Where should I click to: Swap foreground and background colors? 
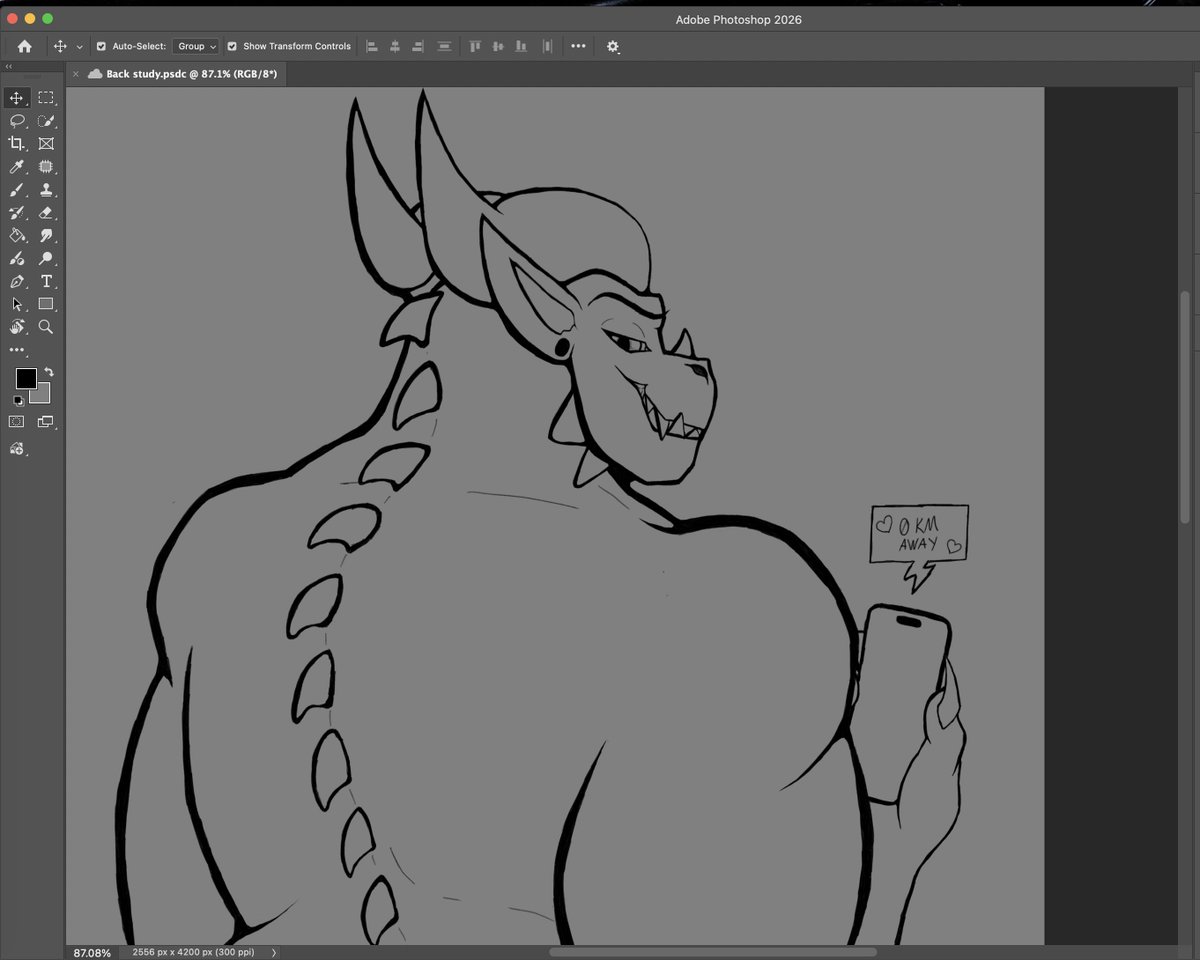tap(49, 372)
